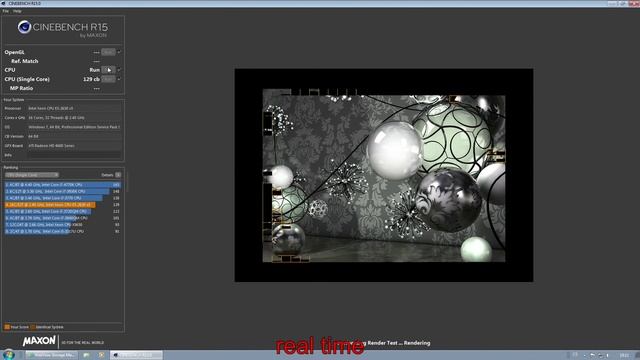Select ranking row 6 Intel Core i7-3840QM
Image resolution: width=640 pixels, height=360 pixels.
[63, 218]
